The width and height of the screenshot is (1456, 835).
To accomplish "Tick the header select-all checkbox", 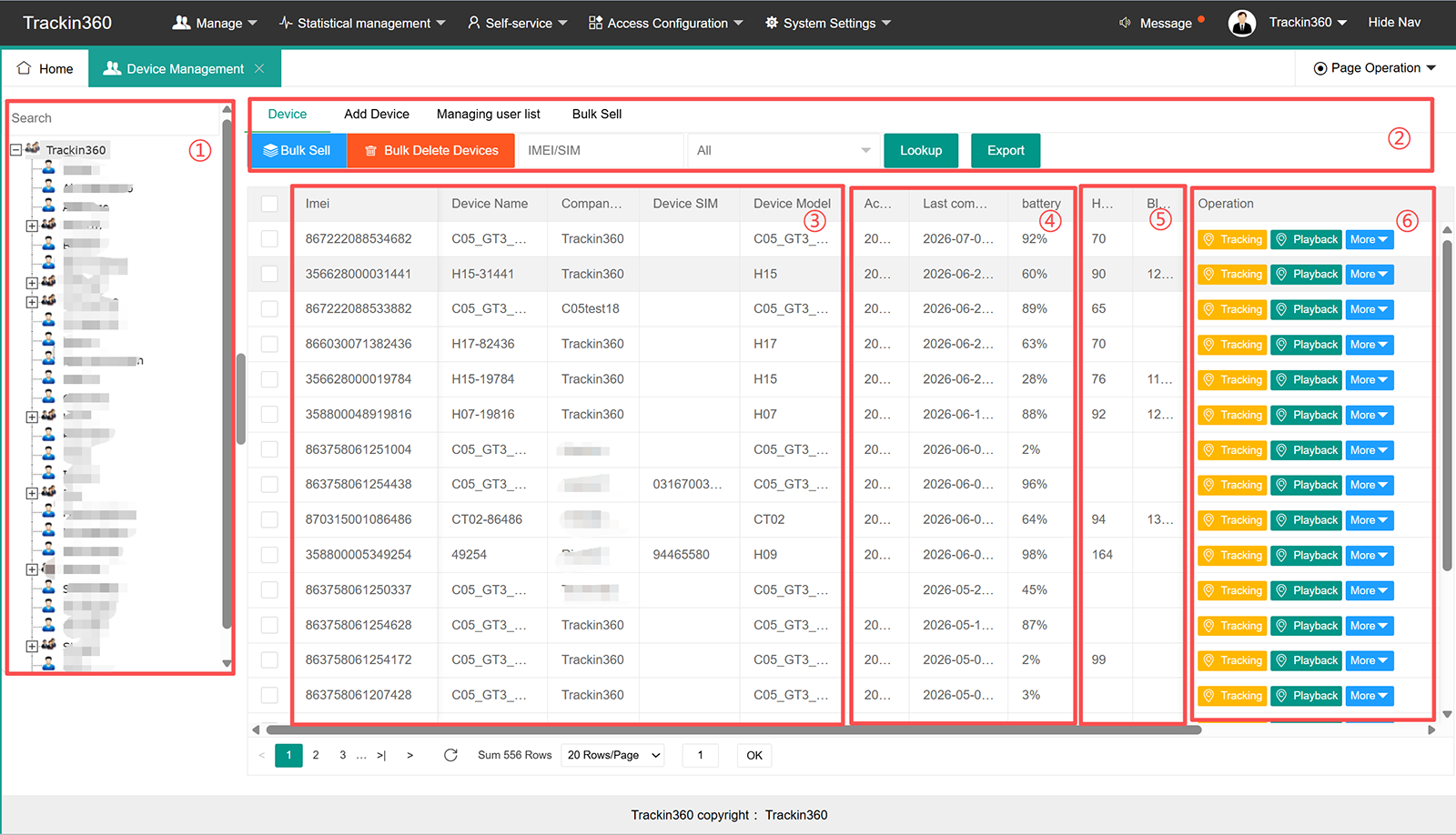I will click(269, 204).
